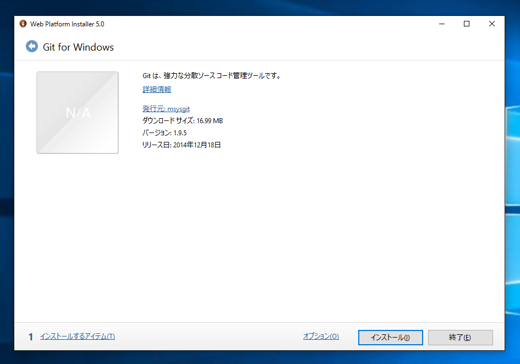Click the インストール button

(390, 337)
